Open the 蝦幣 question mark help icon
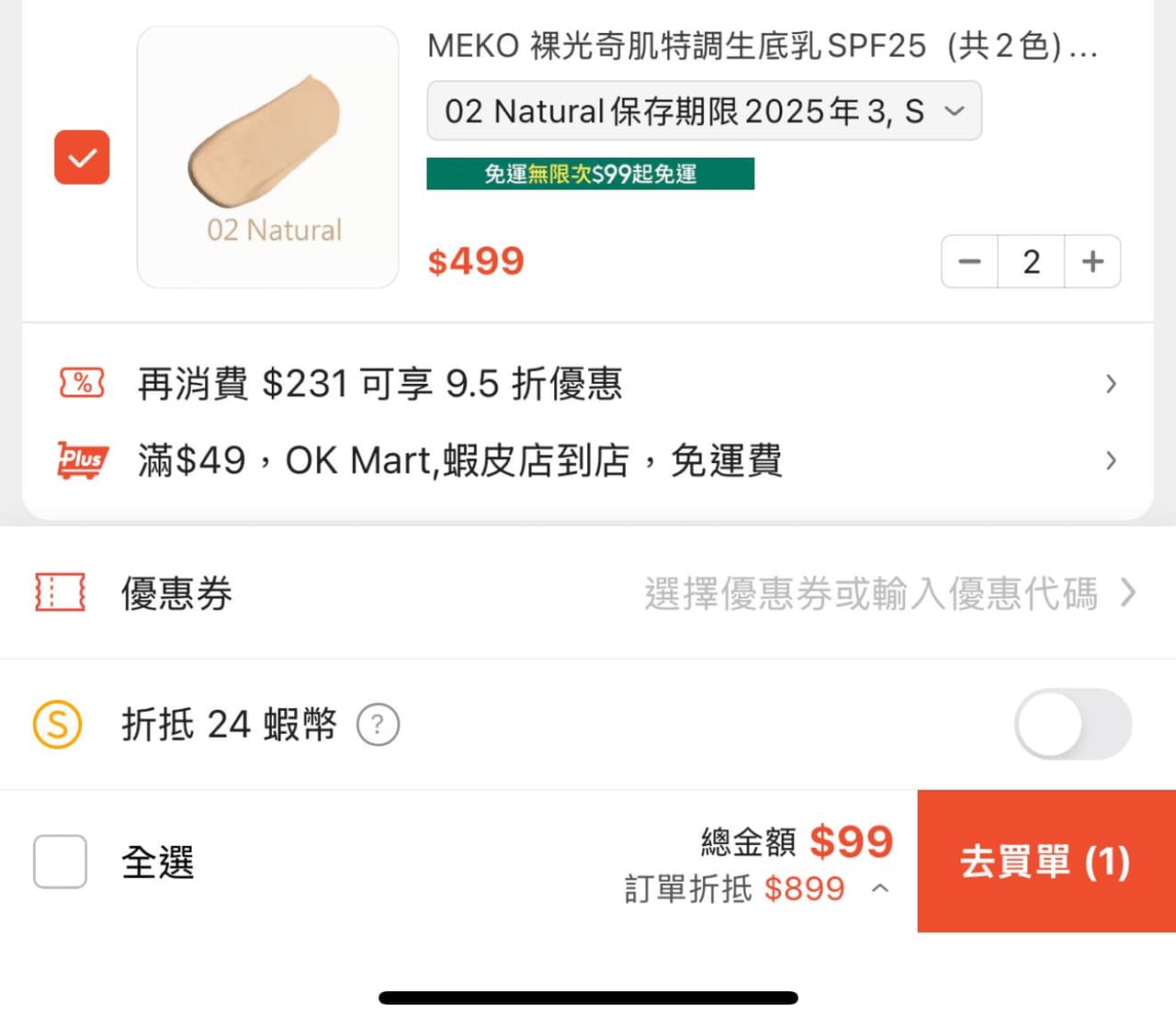Image resolution: width=1176 pixels, height=1026 pixels. (378, 724)
